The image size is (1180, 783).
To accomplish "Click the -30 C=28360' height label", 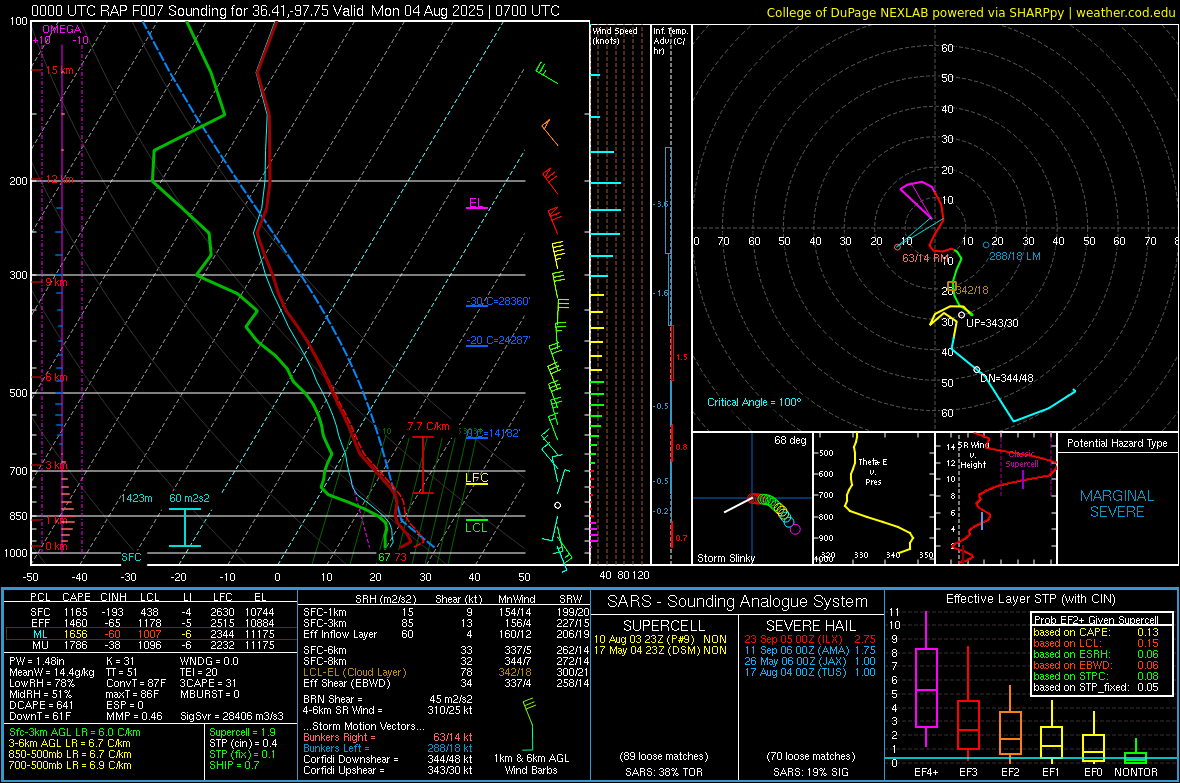I will pyautogui.click(x=498, y=301).
